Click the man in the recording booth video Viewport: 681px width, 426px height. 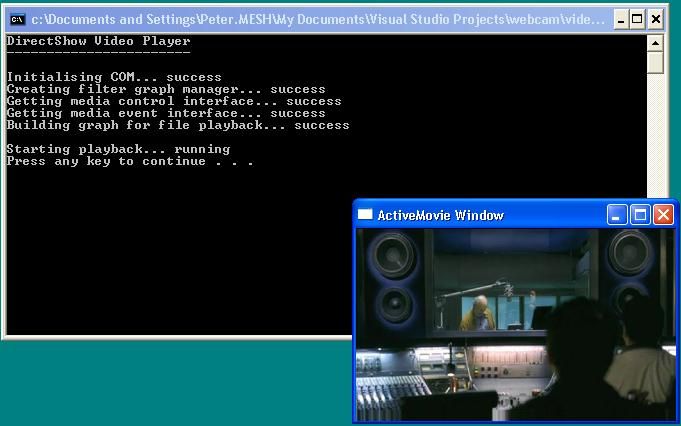(478, 311)
